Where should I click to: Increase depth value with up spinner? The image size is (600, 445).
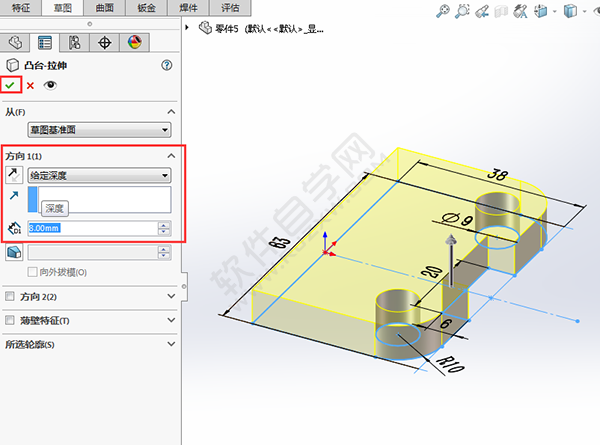tap(164, 225)
